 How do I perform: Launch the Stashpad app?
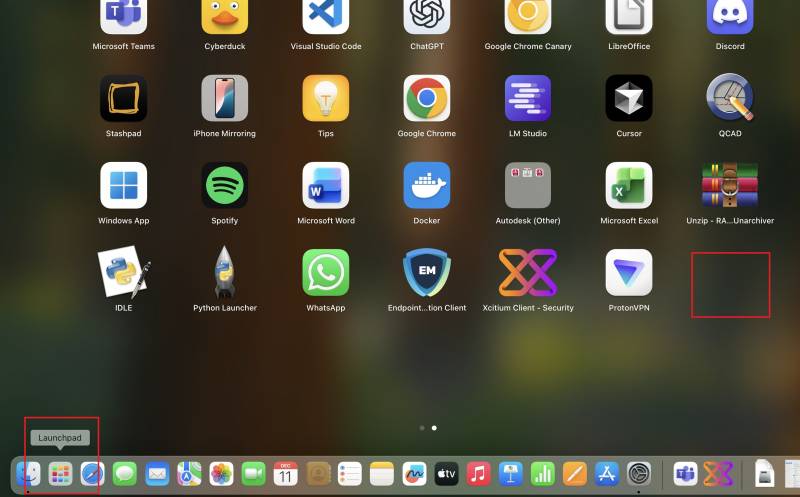[123, 98]
